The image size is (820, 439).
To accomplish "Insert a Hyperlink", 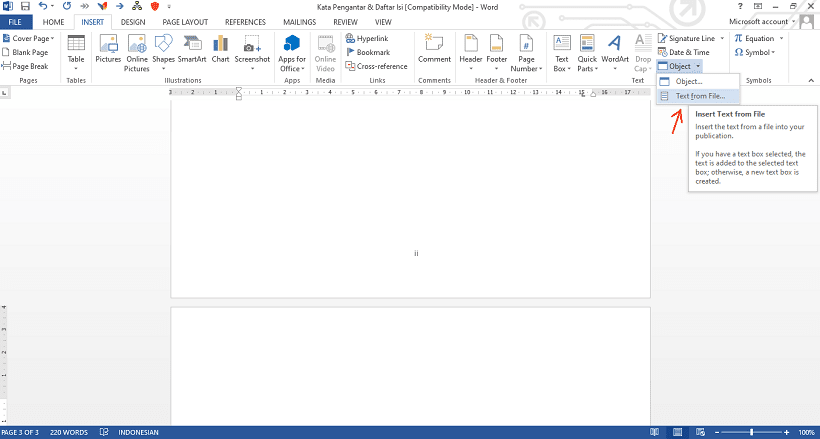I will tap(367, 38).
